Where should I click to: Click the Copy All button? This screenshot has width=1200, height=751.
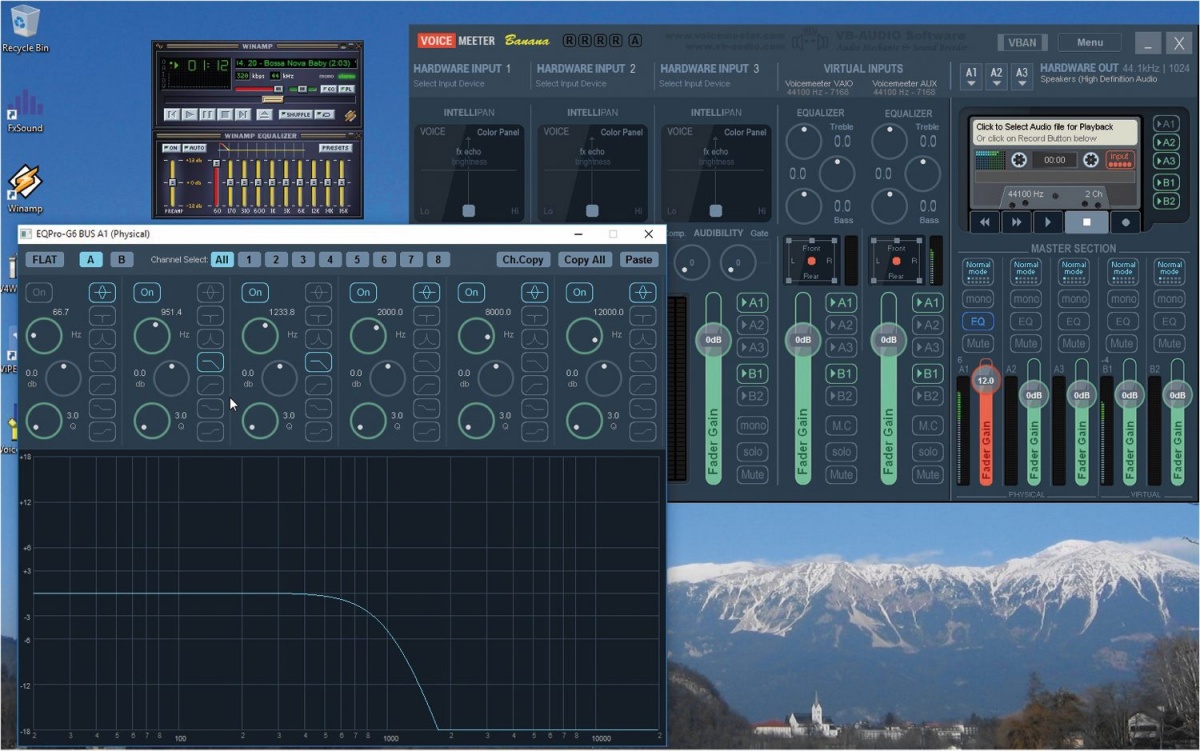coord(584,260)
